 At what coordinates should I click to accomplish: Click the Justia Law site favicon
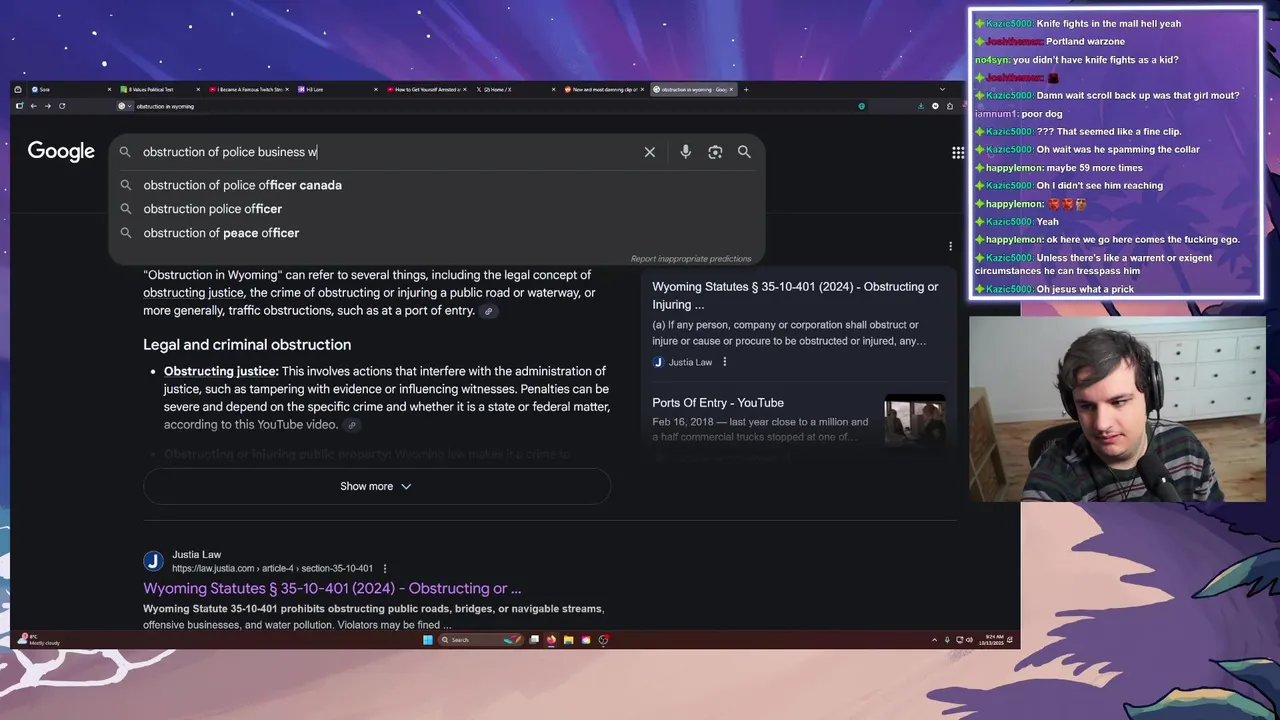pos(153,561)
